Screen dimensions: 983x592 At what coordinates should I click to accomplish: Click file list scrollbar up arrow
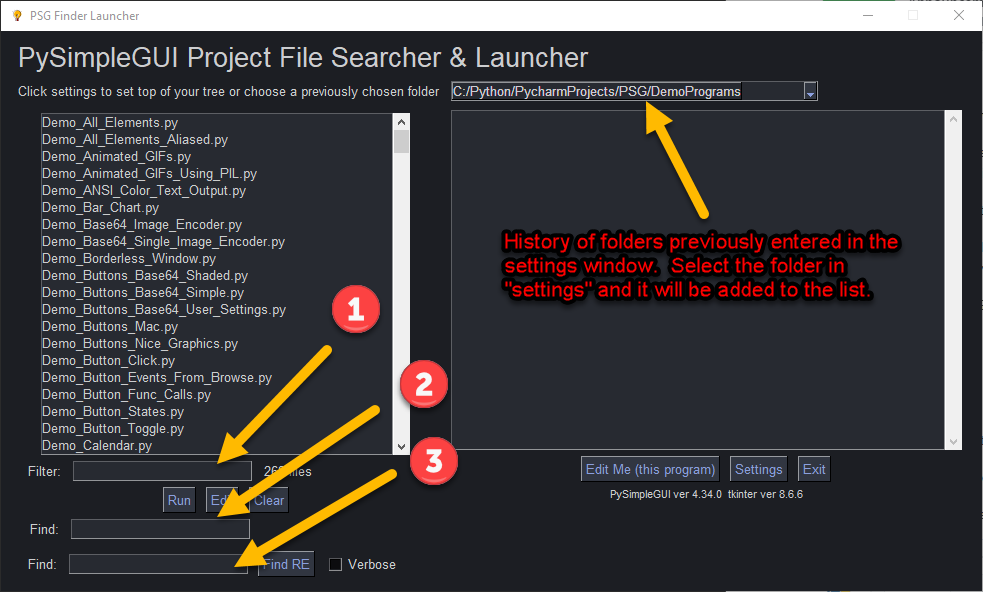(x=401, y=122)
